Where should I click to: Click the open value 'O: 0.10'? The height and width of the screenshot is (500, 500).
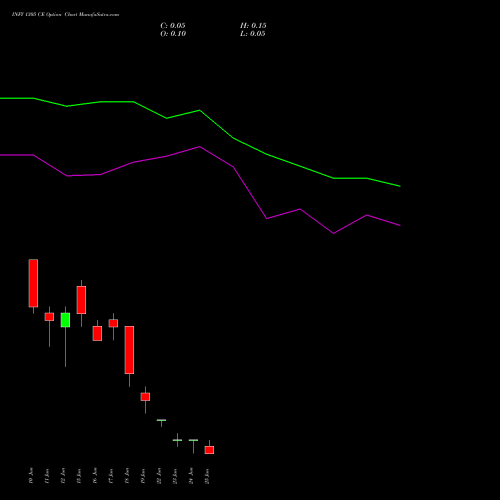(x=173, y=34)
